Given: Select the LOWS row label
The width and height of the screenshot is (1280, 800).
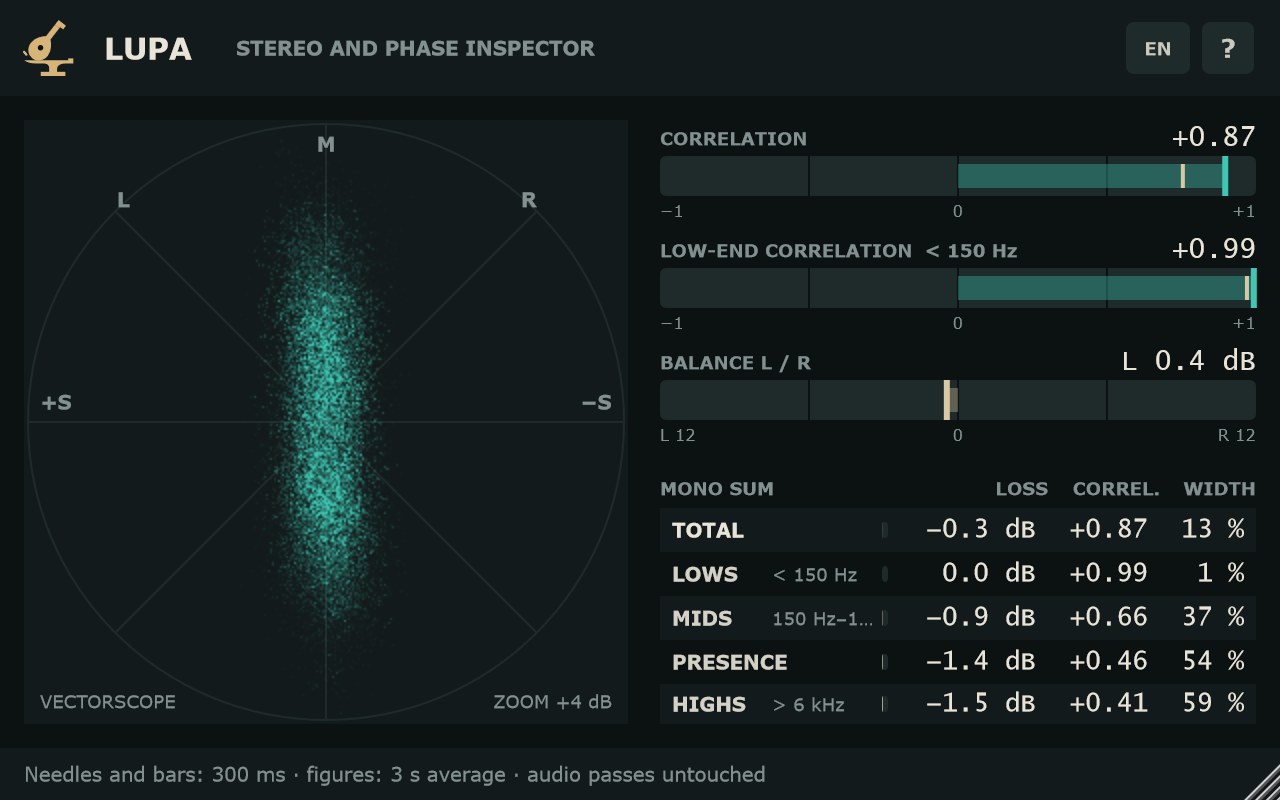Looking at the screenshot, I should (705, 574).
